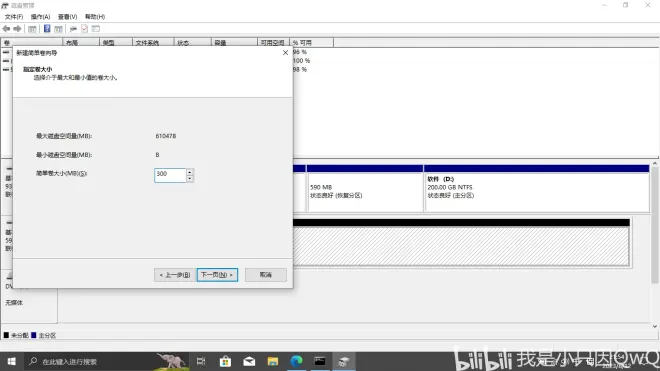
Task: Click the disk pane scrollbar up arrow
Action: [655, 163]
